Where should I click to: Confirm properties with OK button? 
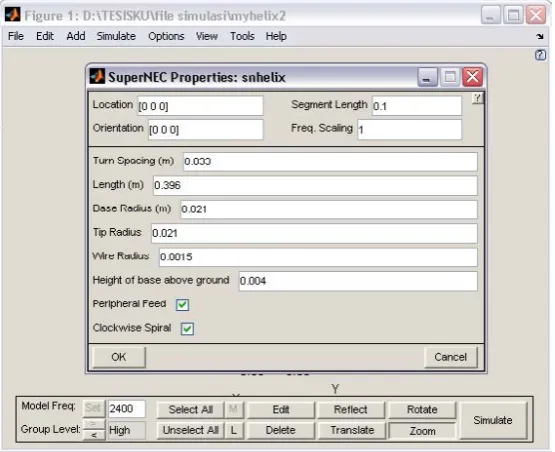pos(119,357)
